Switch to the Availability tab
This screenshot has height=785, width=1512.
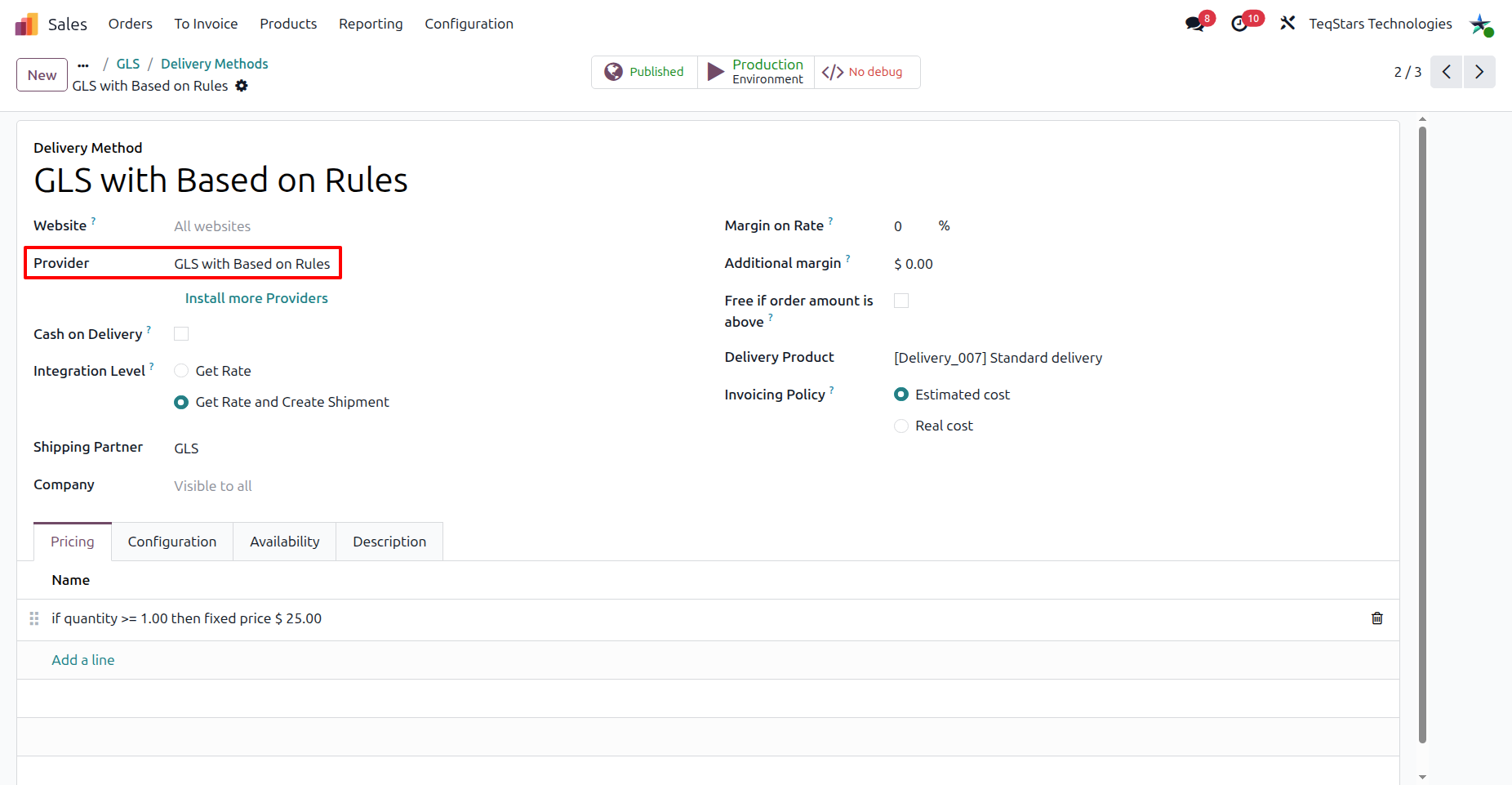click(285, 542)
